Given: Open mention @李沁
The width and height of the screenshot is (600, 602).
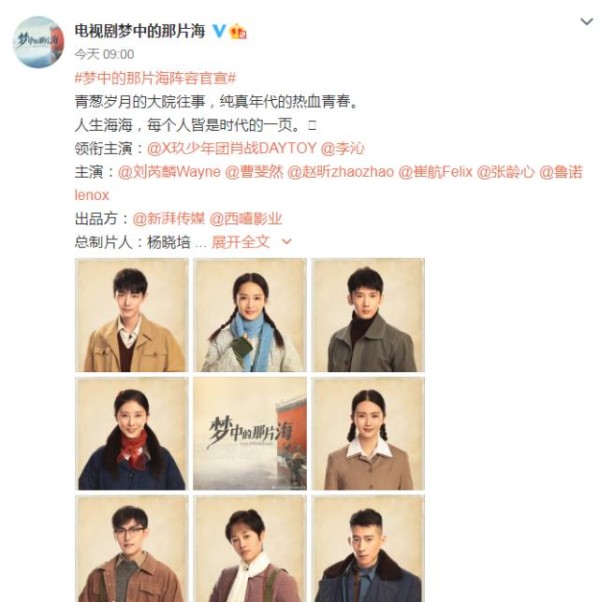Looking at the screenshot, I should tap(342, 148).
